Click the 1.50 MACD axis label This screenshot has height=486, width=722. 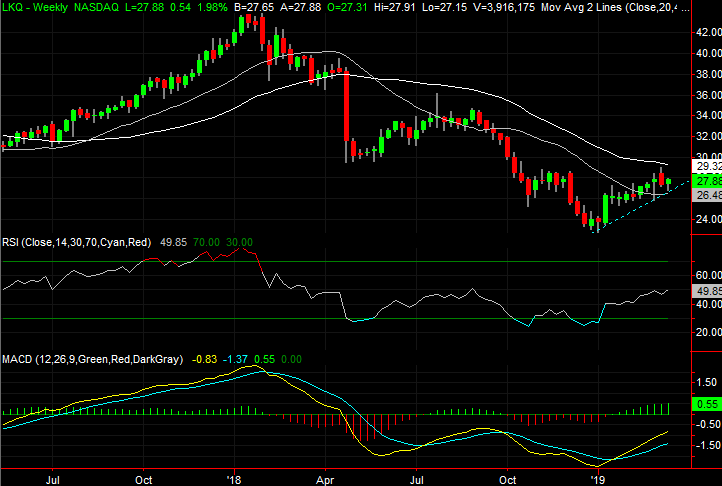[708, 382]
